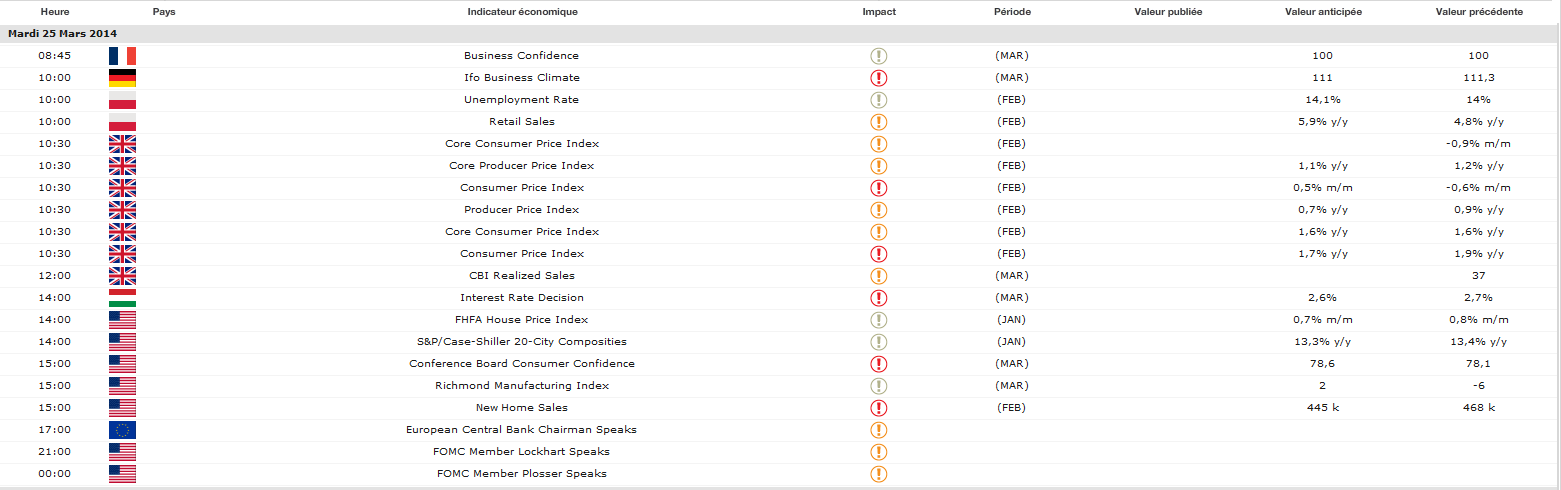1561x490 pixels.
Task: Click impact icon for Richmond Manufacturing Index
Action: (879, 386)
